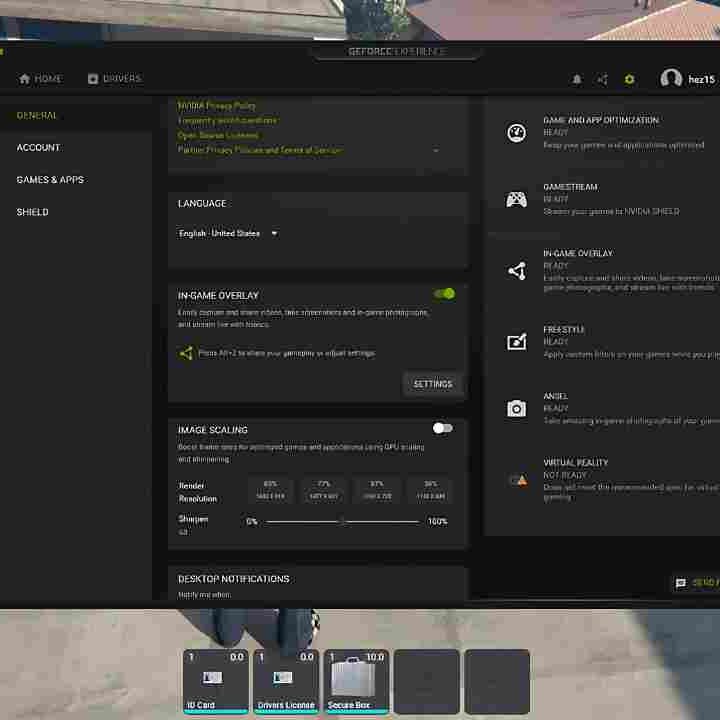Click the Home house icon
Screen dimensions: 720x720
click(x=25, y=79)
